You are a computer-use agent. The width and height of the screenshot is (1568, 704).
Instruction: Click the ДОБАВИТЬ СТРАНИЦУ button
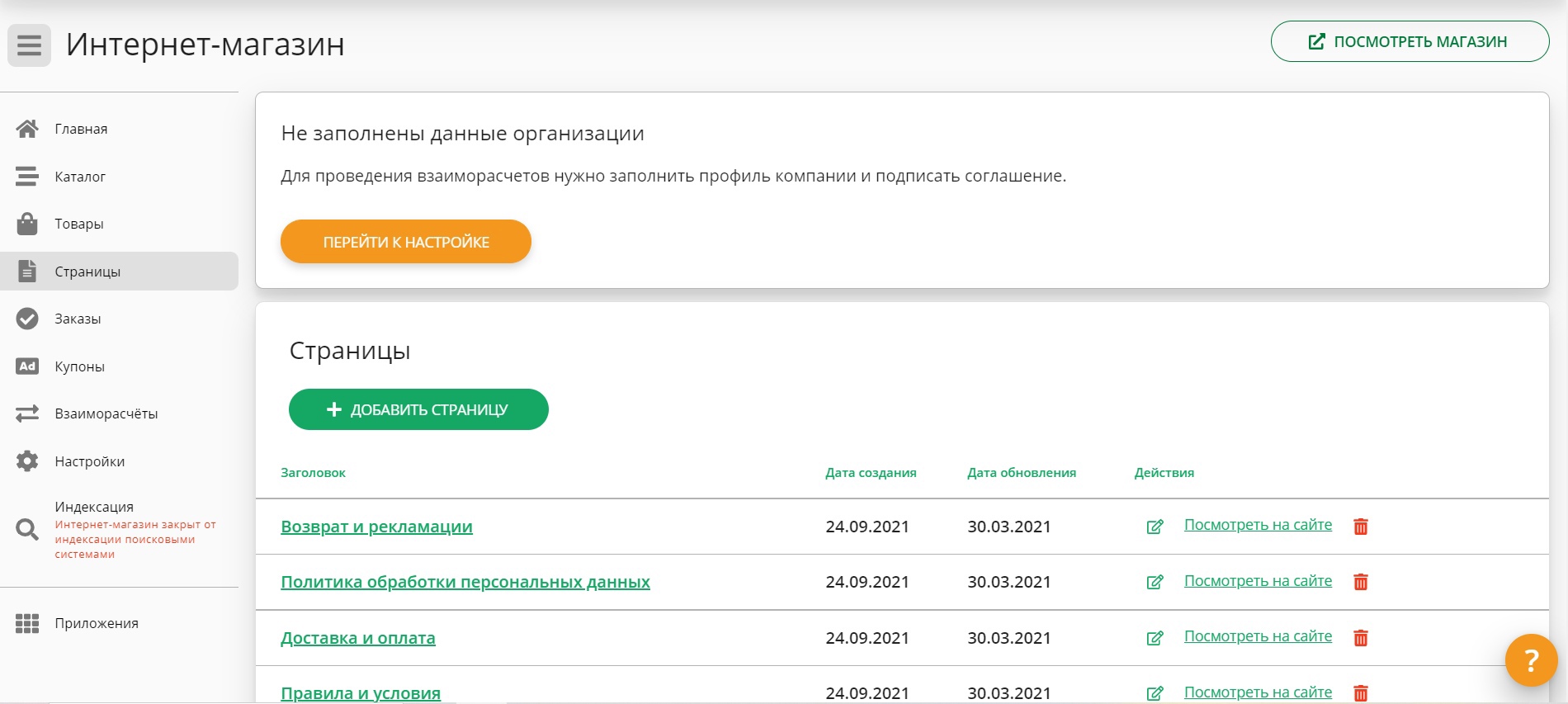[418, 409]
